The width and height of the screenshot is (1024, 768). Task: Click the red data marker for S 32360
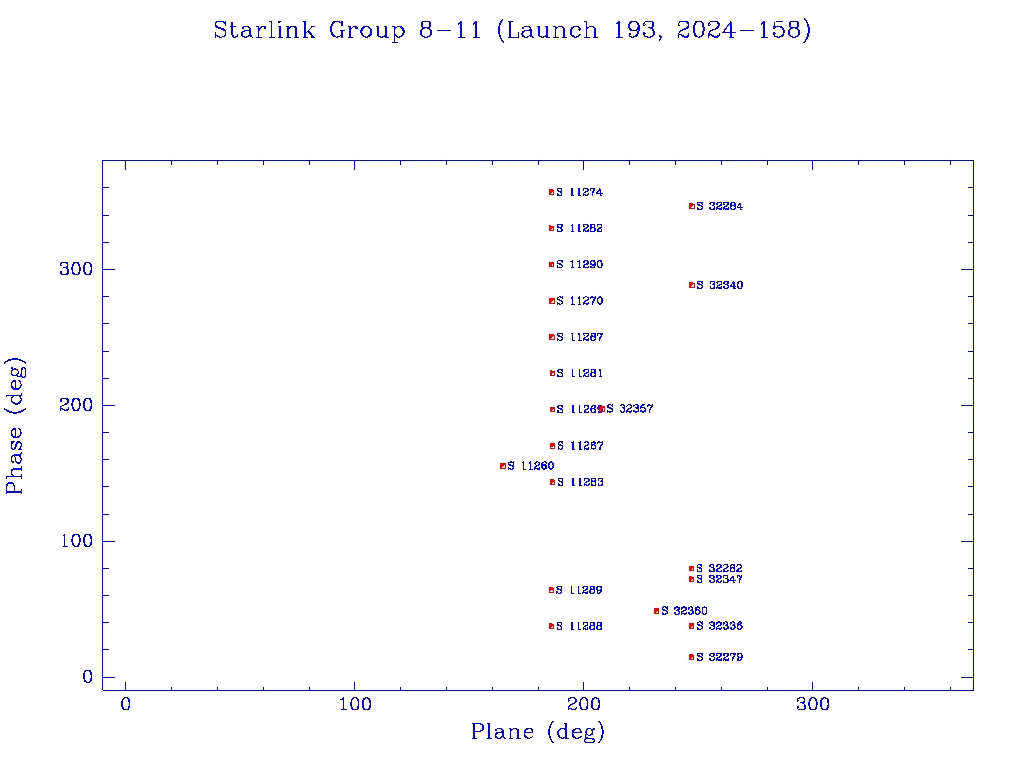point(656,611)
